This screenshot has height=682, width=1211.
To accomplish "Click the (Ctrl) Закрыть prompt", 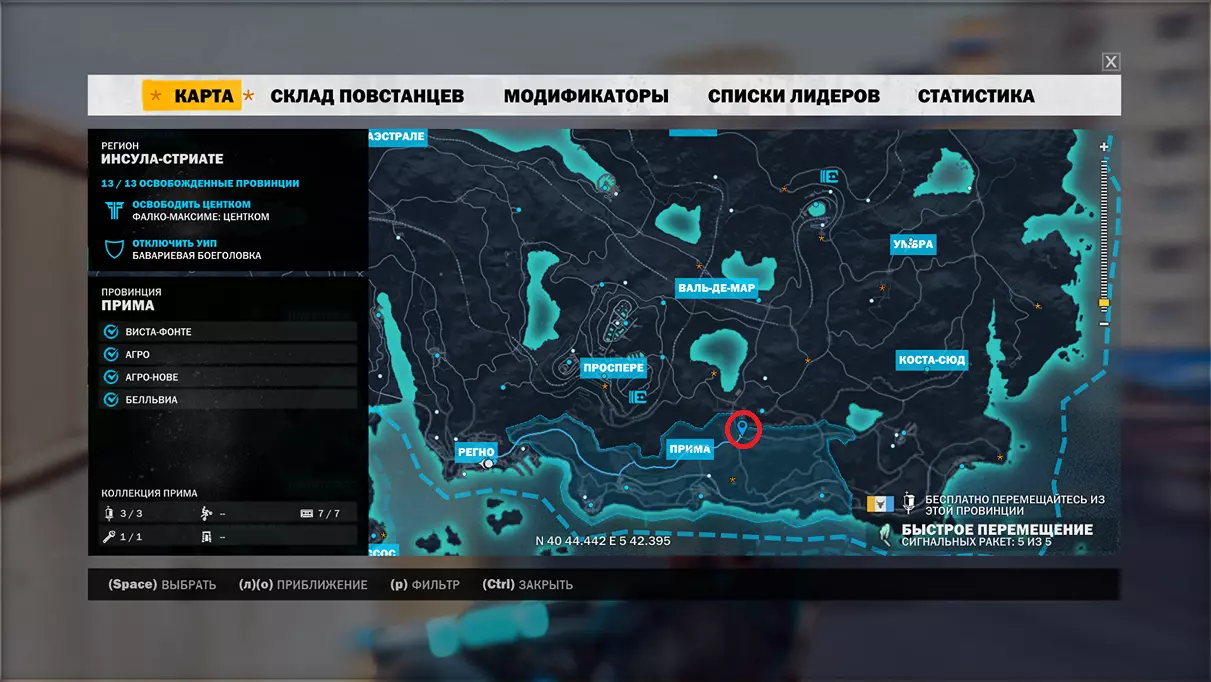I will 527,585.
